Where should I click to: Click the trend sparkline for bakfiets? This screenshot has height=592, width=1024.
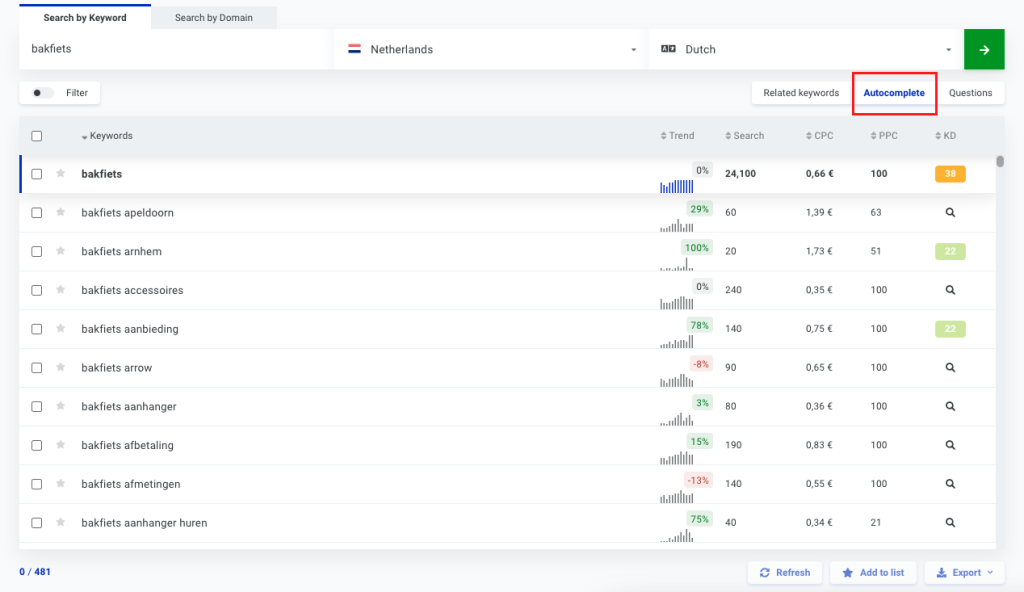click(678, 184)
